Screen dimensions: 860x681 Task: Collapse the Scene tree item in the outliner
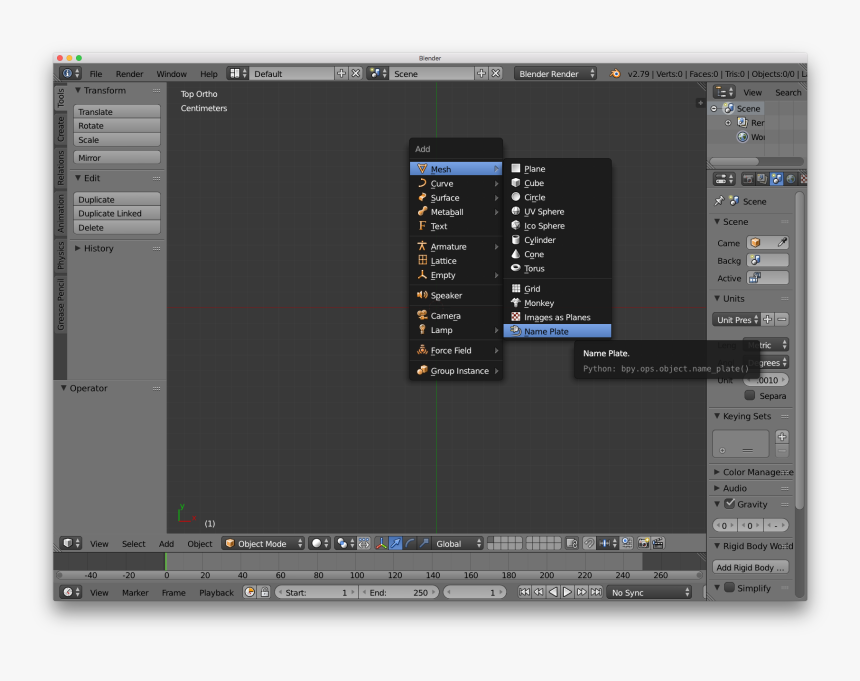tap(714, 109)
